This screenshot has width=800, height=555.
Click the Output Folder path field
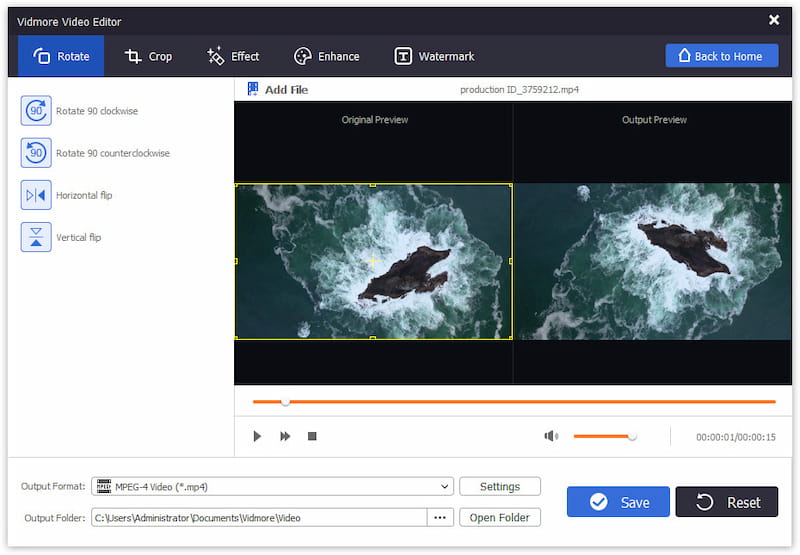tap(258, 518)
